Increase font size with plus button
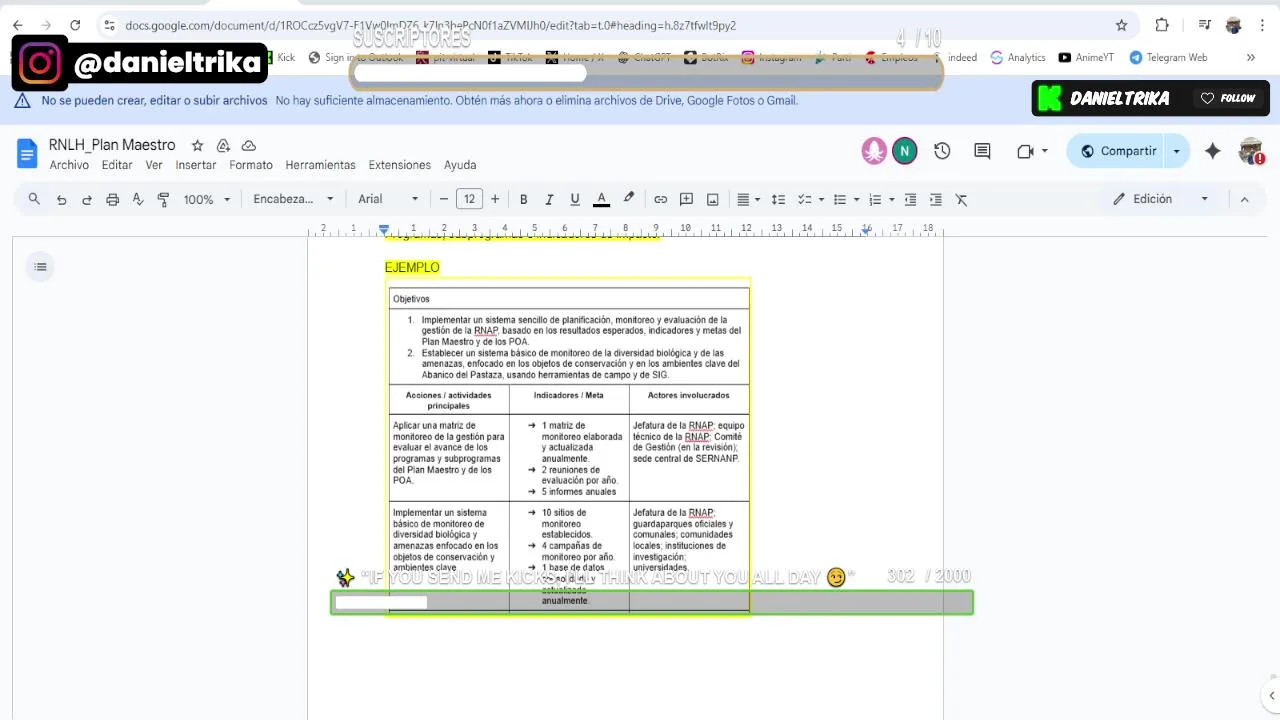Image resolution: width=1280 pixels, height=720 pixels. click(495, 199)
